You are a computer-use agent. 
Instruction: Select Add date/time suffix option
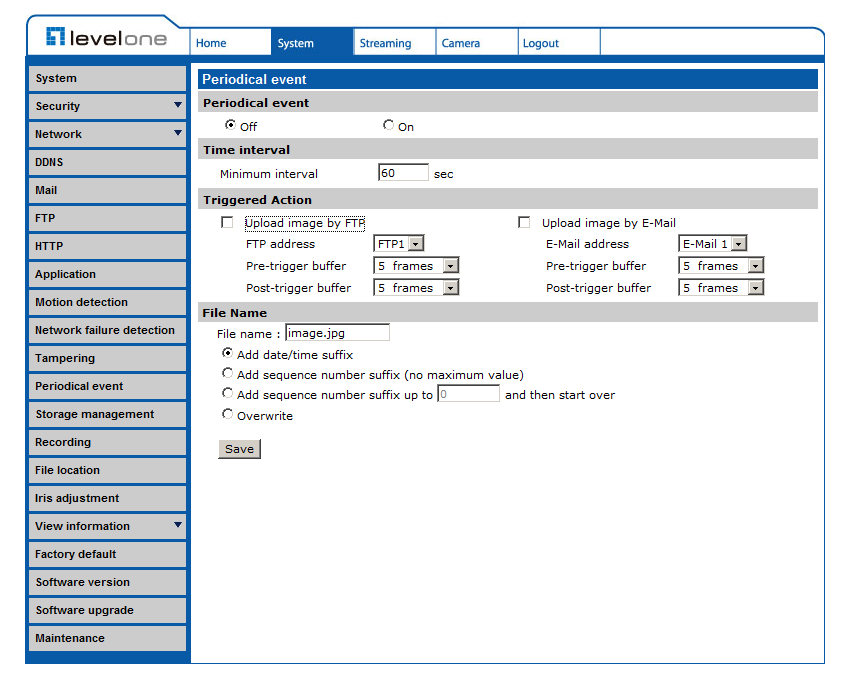pos(227,353)
